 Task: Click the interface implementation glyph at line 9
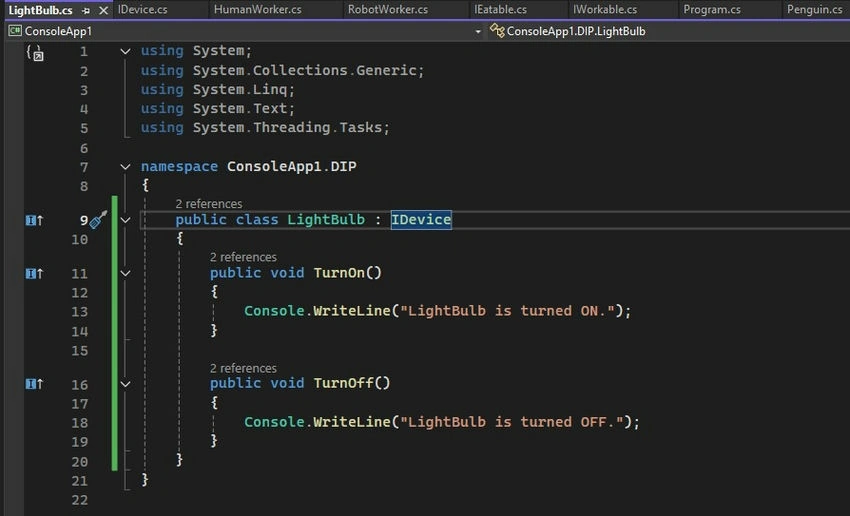tap(34, 220)
